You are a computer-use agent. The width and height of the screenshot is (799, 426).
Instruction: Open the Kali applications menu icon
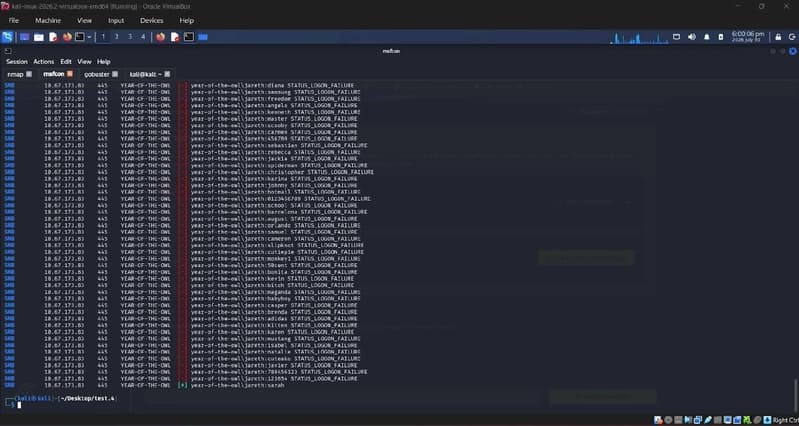click(7, 37)
